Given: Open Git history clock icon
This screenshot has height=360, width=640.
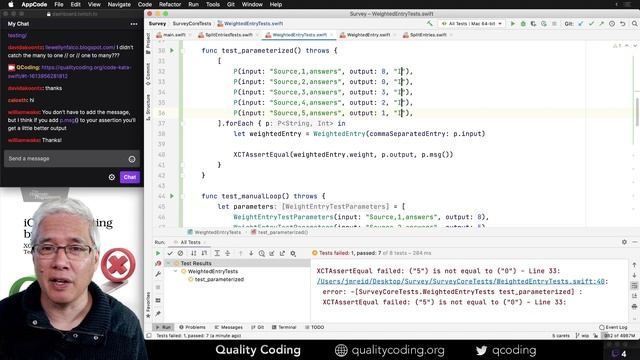Looking at the screenshot, I should click(x=612, y=24).
